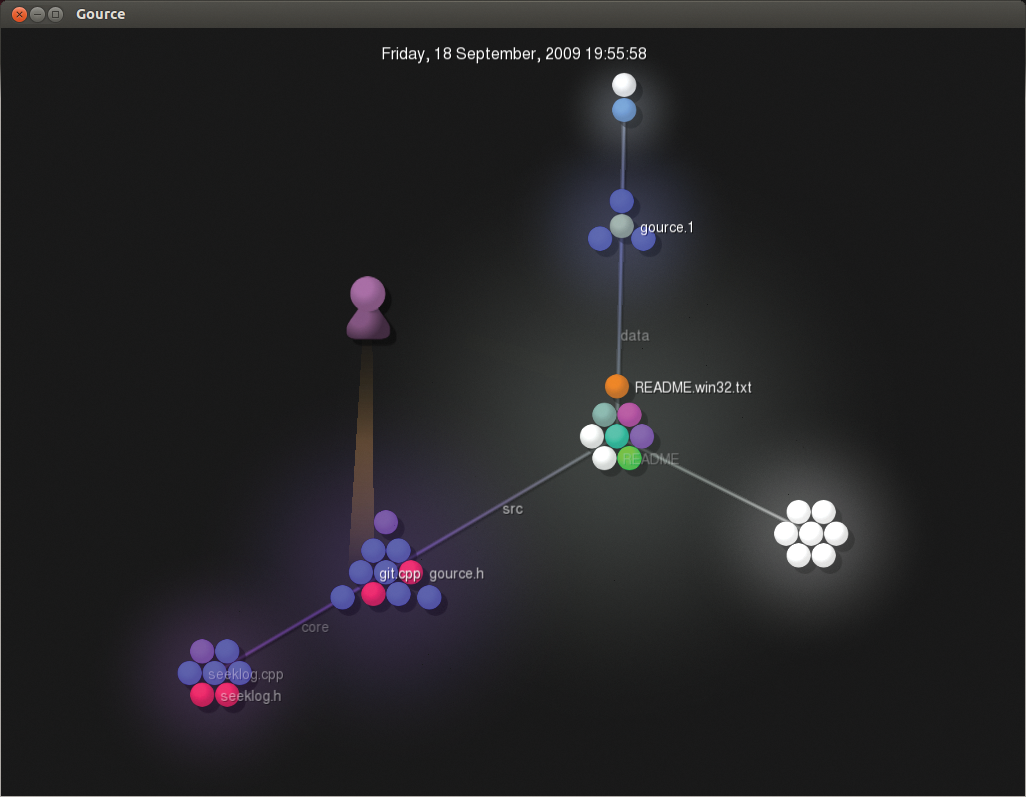
Task: Click the 'data' directory label
Action: tap(635, 336)
